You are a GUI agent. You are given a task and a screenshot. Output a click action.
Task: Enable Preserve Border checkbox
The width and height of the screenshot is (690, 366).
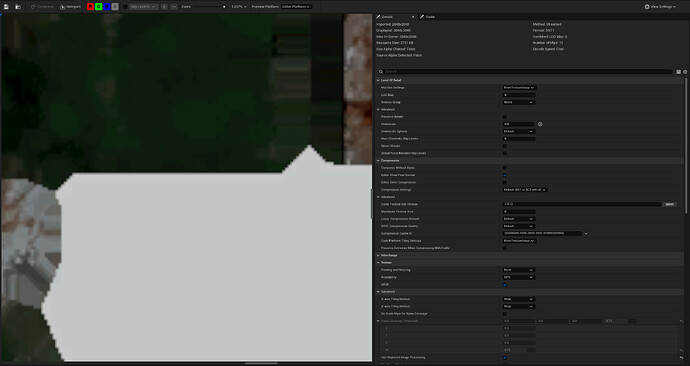tap(505, 117)
